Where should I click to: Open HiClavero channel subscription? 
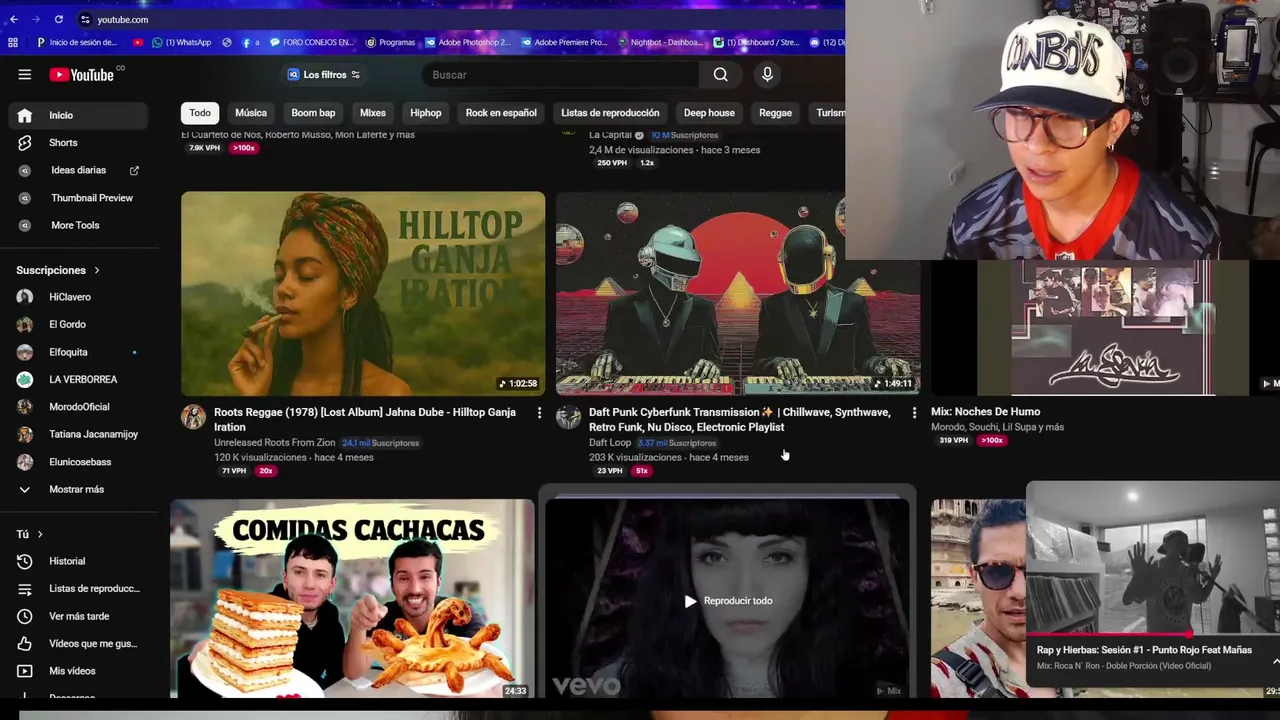coord(78,297)
